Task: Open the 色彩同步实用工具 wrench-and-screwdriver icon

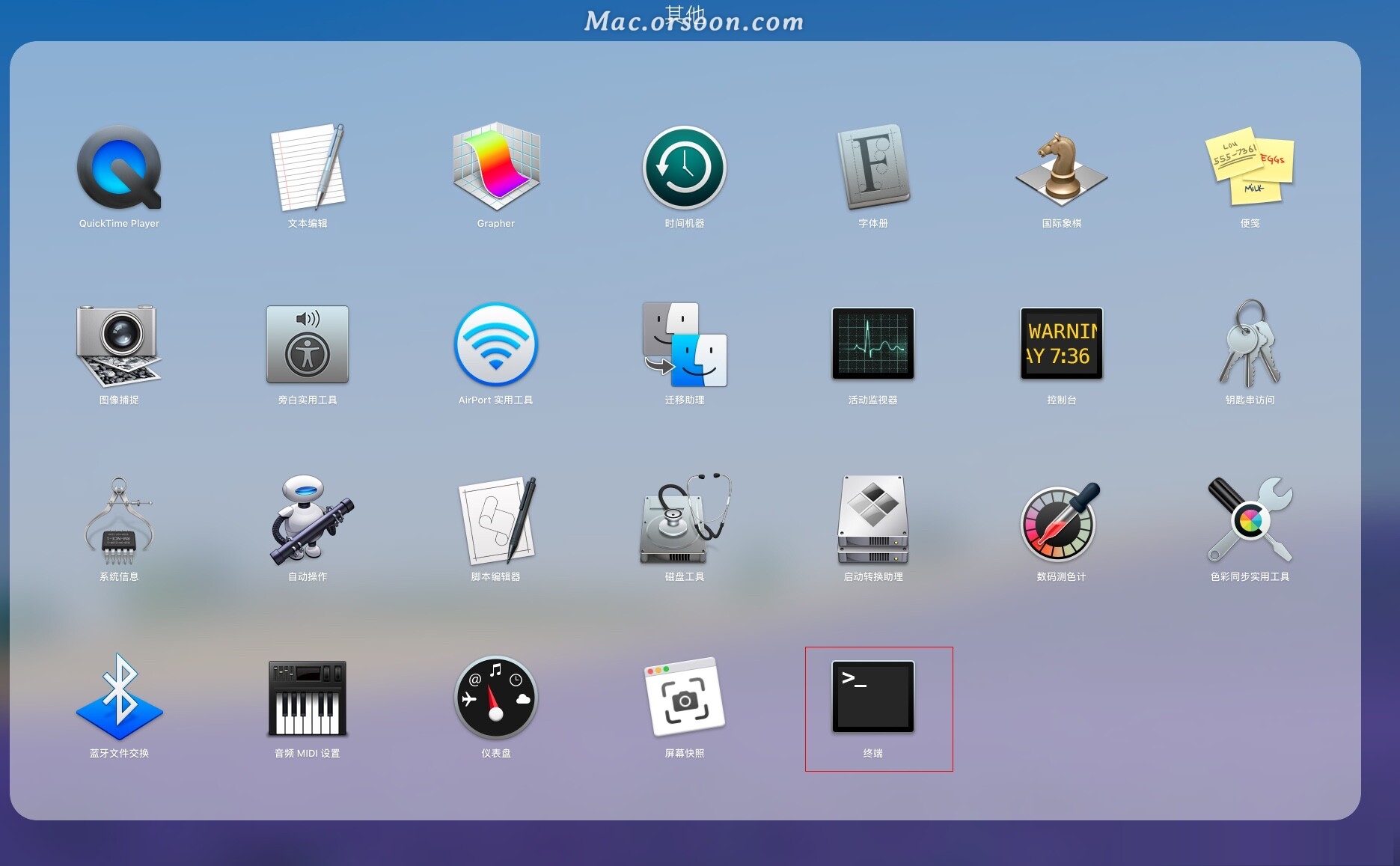Action: click(x=1250, y=519)
